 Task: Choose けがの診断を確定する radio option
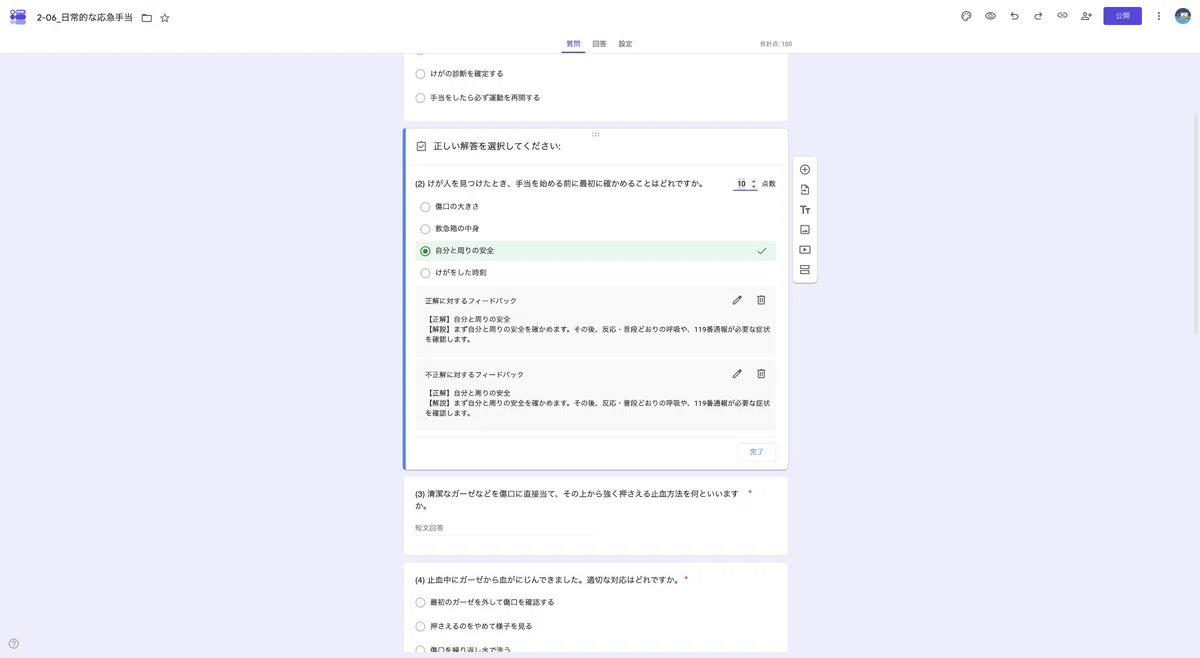(x=420, y=74)
